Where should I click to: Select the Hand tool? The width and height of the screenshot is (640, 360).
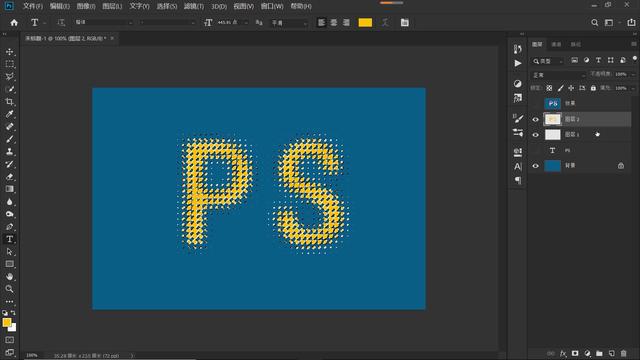9,276
